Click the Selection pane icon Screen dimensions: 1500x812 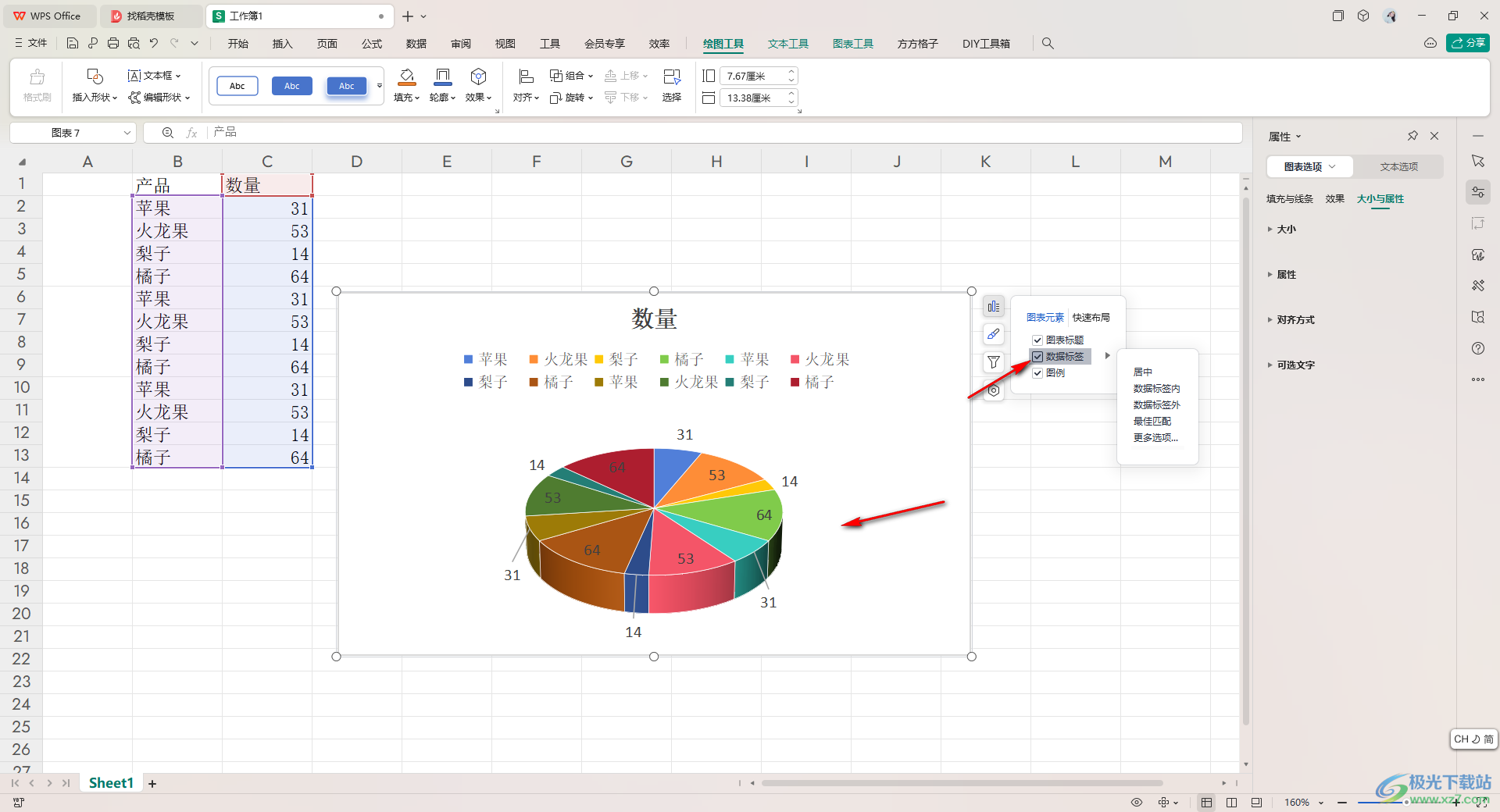click(x=672, y=77)
